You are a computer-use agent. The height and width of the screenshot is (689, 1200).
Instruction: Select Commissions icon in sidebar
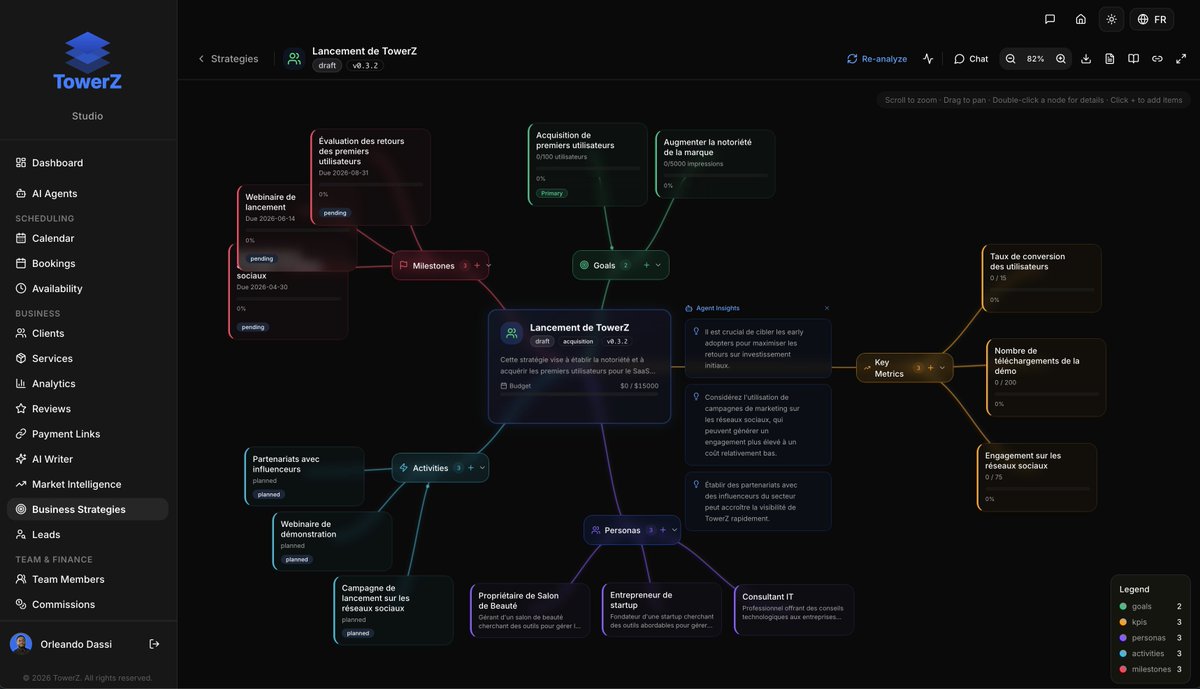pos(21,605)
